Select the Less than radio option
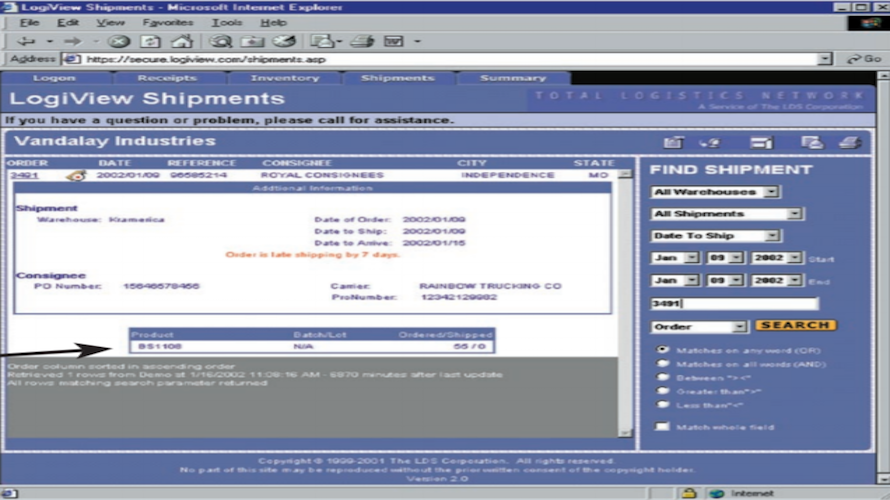 click(x=662, y=404)
